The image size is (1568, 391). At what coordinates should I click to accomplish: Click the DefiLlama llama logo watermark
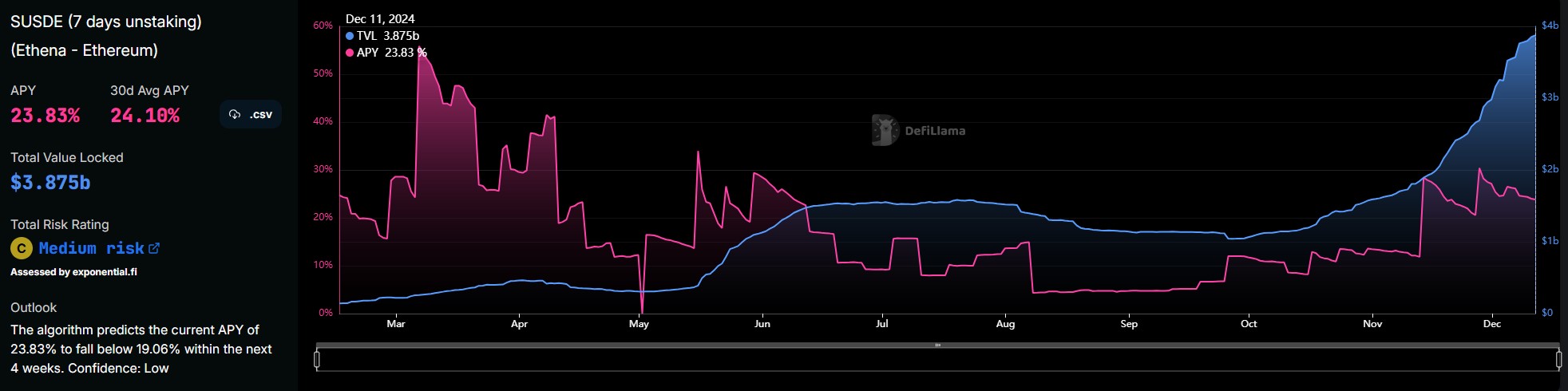885,130
